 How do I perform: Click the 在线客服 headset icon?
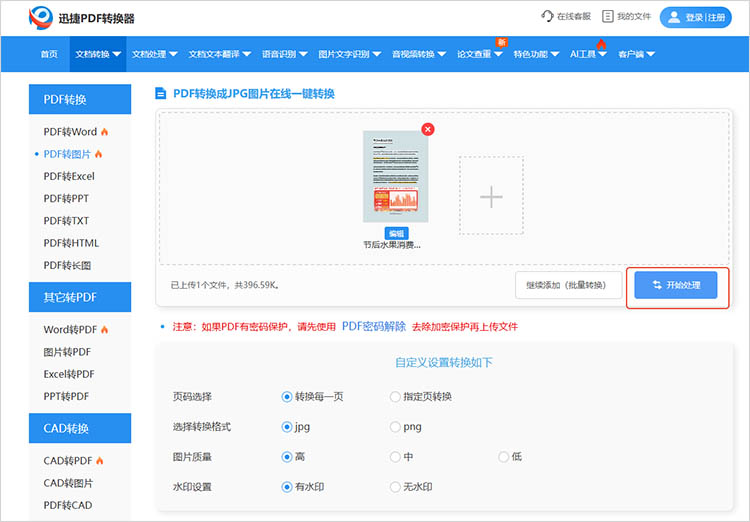tap(547, 17)
